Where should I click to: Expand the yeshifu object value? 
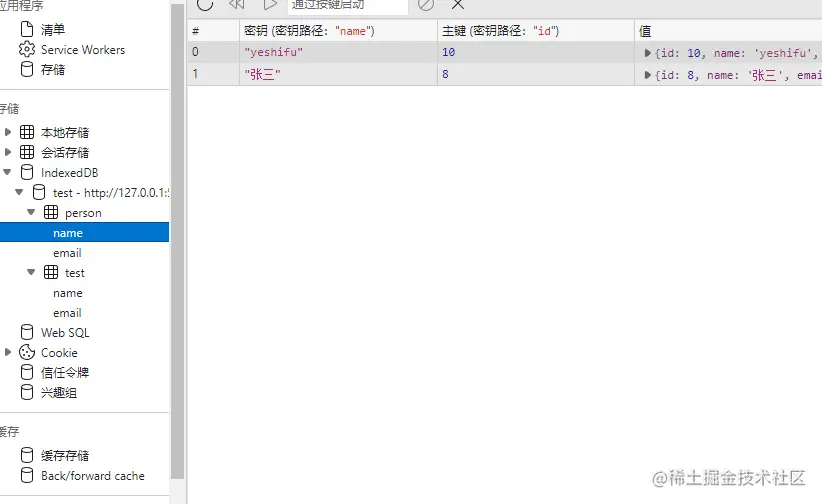[x=647, y=53]
